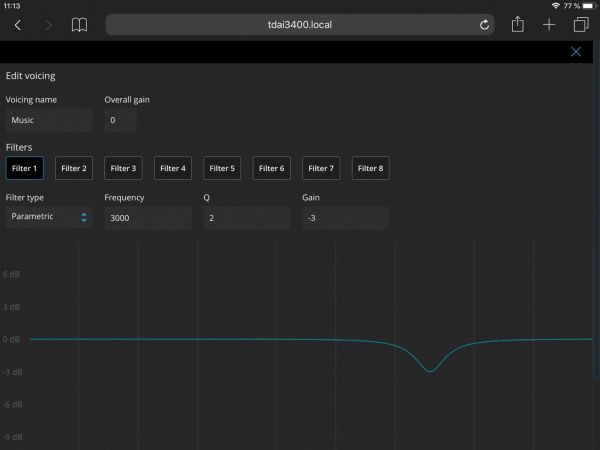The height and width of the screenshot is (450, 600).
Task: Open Filter 8 settings
Action: tap(370, 168)
